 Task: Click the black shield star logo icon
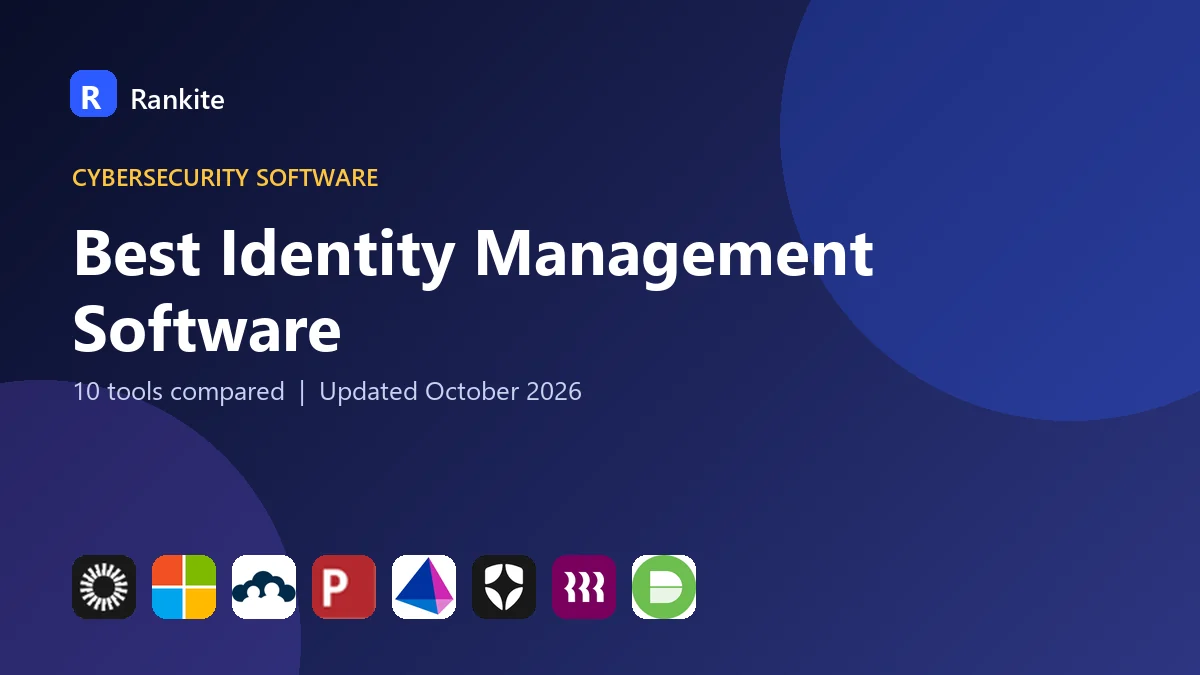tap(504, 587)
